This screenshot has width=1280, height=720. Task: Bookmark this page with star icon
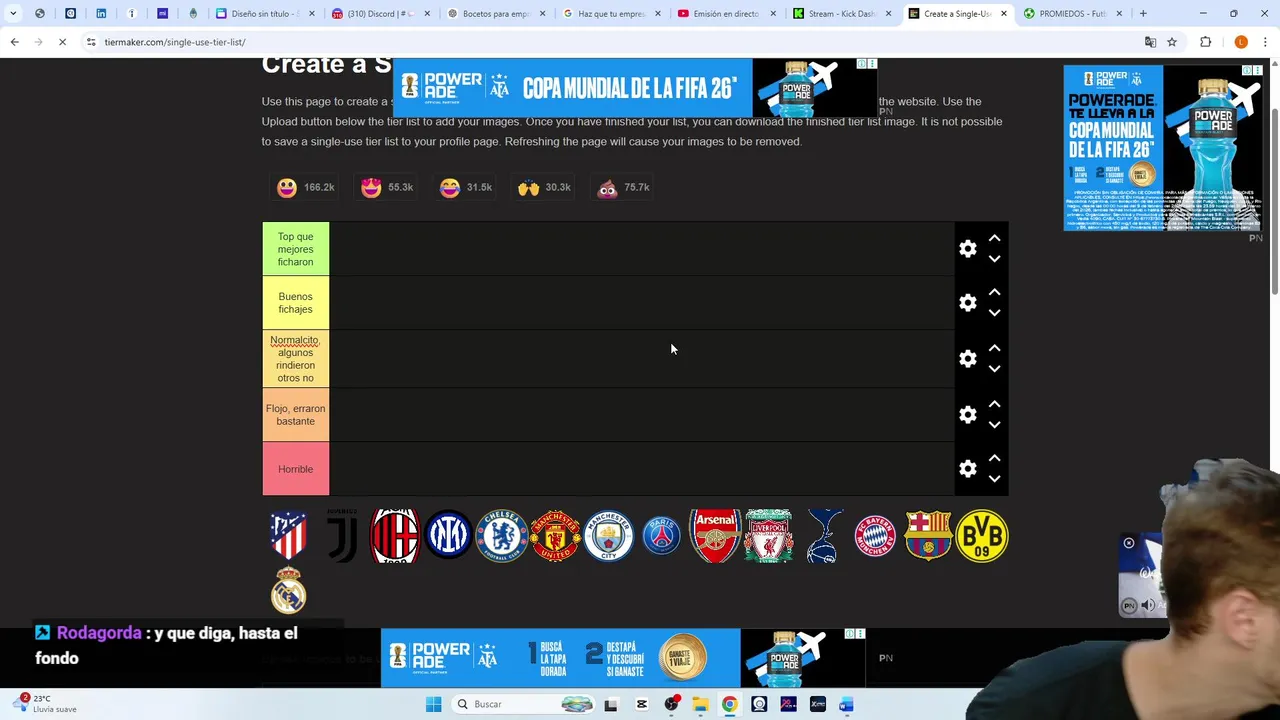pyautogui.click(x=1172, y=42)
